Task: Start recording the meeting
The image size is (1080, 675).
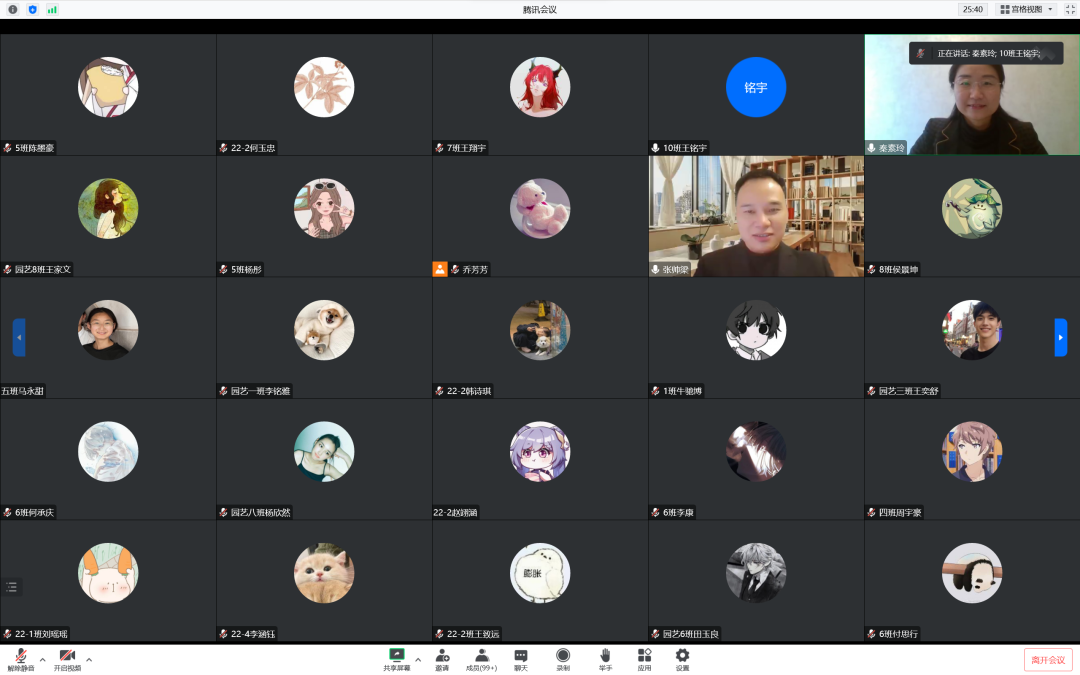Action: click(x=563, y=658)
